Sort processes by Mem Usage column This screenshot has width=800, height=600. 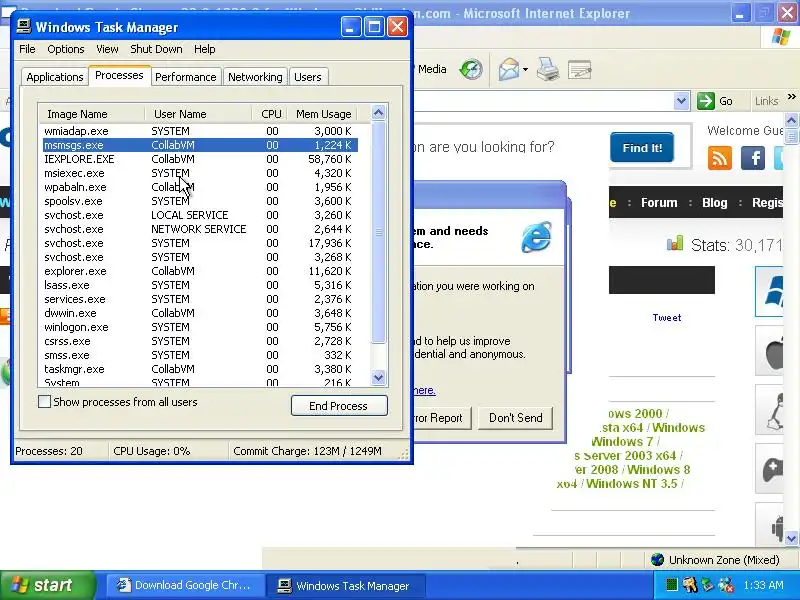(322, 114)
